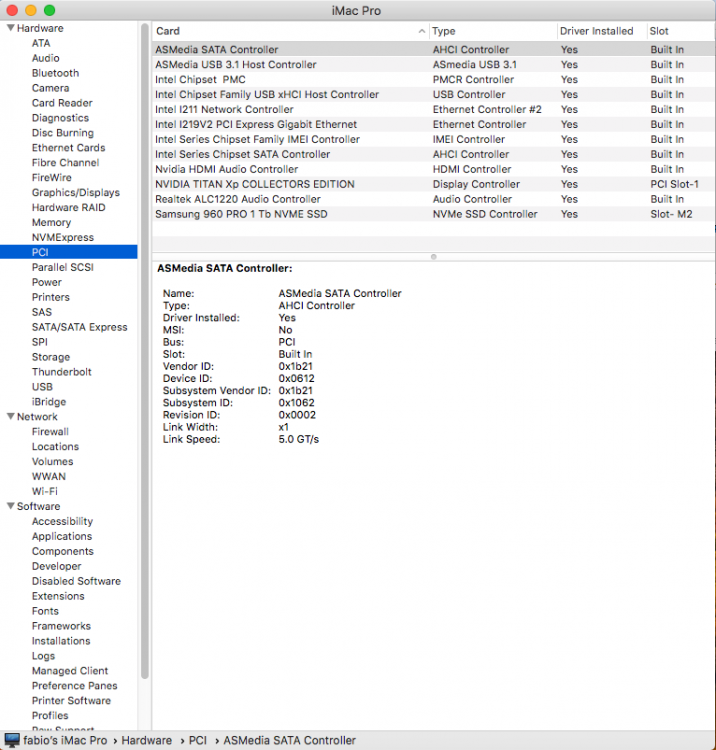Click ASMedia SATA Controller in path bar
Image resolution: width=716 pixels, height=750 pixels.
pos(289,740)
